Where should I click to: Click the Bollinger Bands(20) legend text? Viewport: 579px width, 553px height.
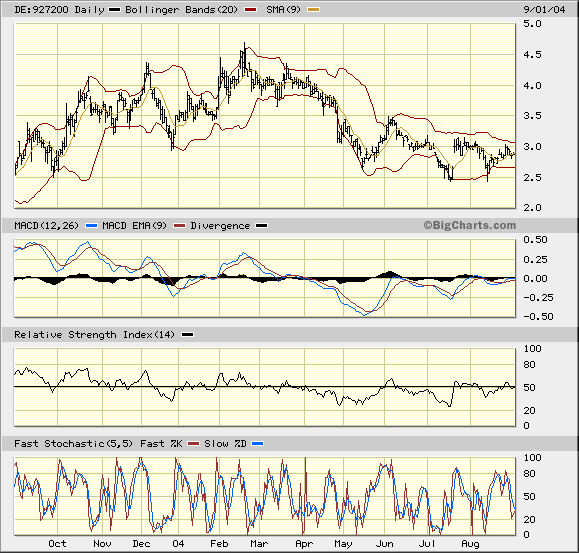[x=181, y=10]
